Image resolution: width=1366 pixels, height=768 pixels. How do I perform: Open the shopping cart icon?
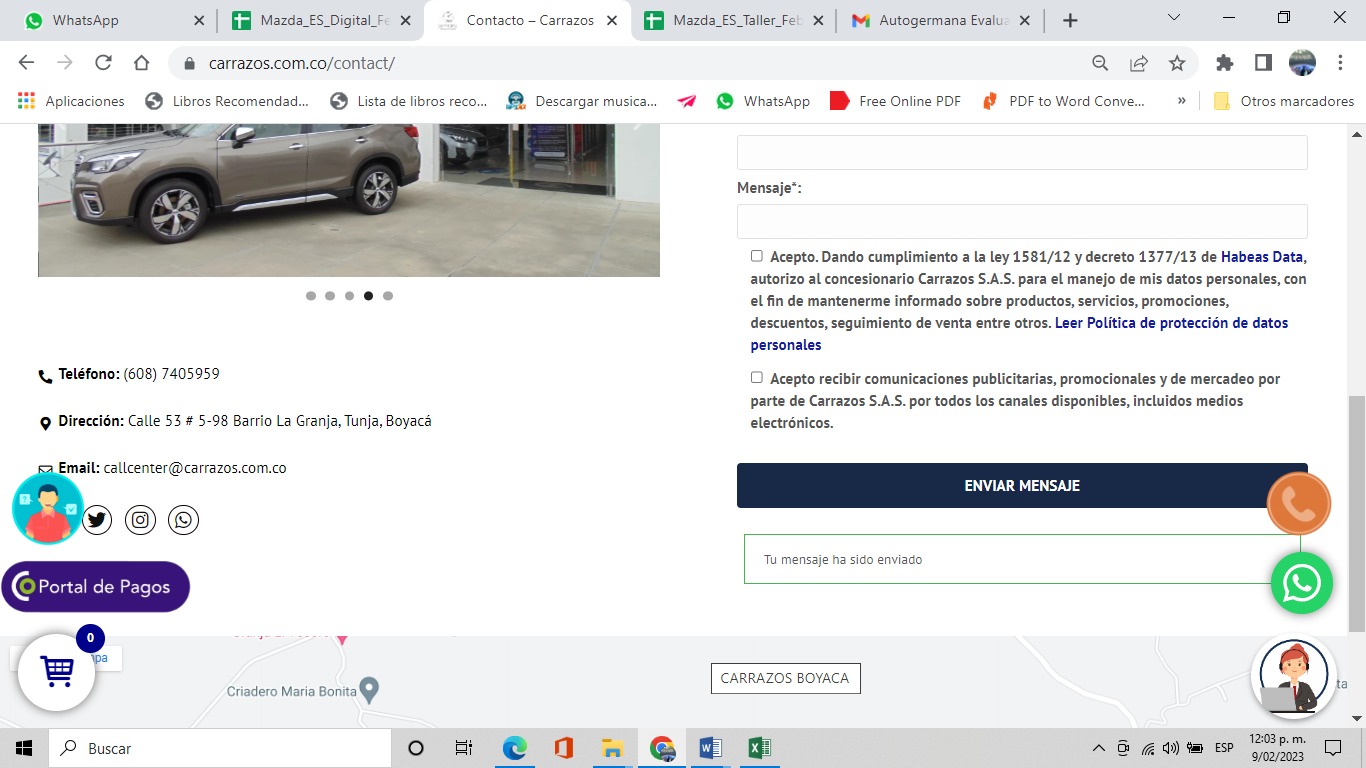pyautogui.click(x=57, y=671)
